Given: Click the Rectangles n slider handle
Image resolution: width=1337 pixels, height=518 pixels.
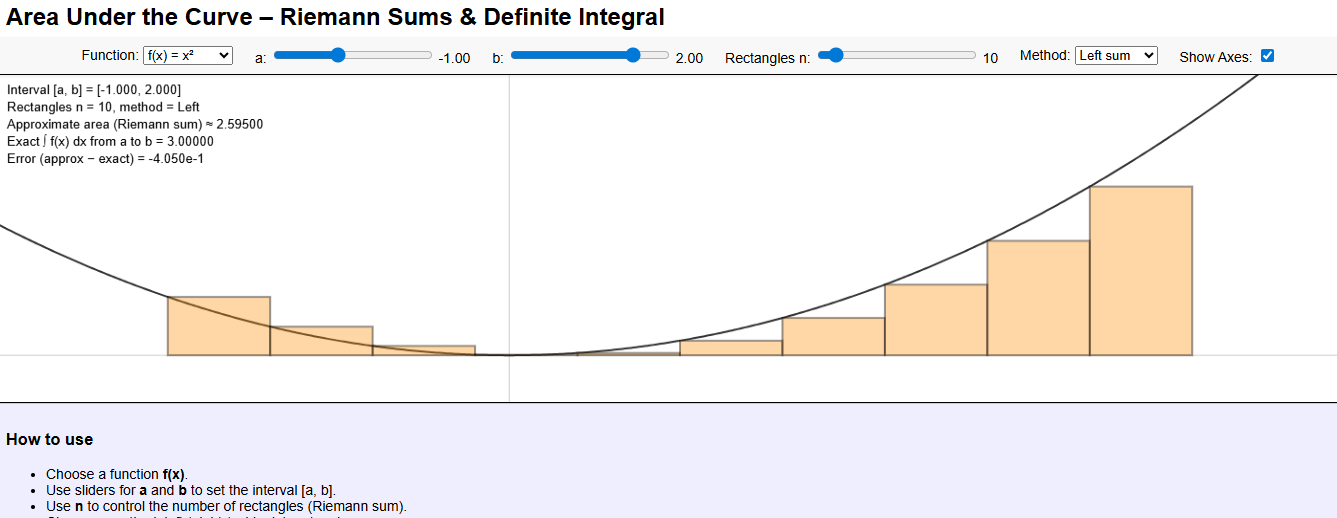Looking at the screenshot, I should (836, 55).
